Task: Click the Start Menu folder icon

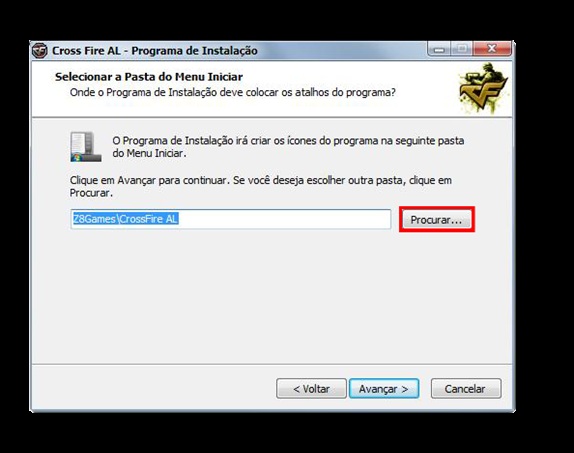Action: [86, 147]
